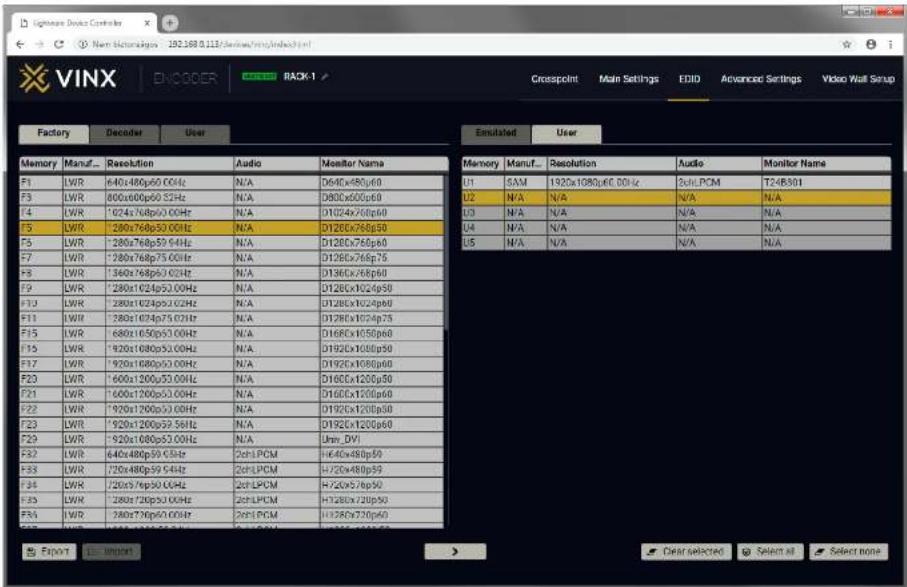907x587 pixels.
Task: Select the U5 memory row
Action: (676, 243)
